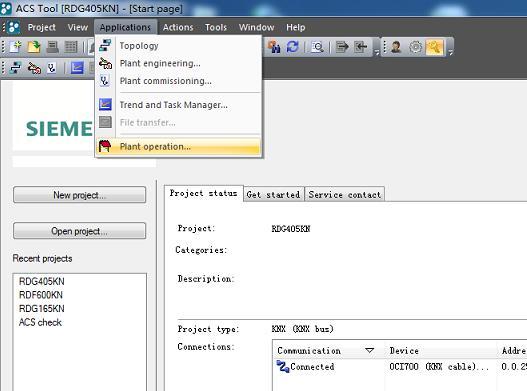The image size is (527, 391).
Task: Choose Plant engineering... menu entry
Action: point(178,63)
